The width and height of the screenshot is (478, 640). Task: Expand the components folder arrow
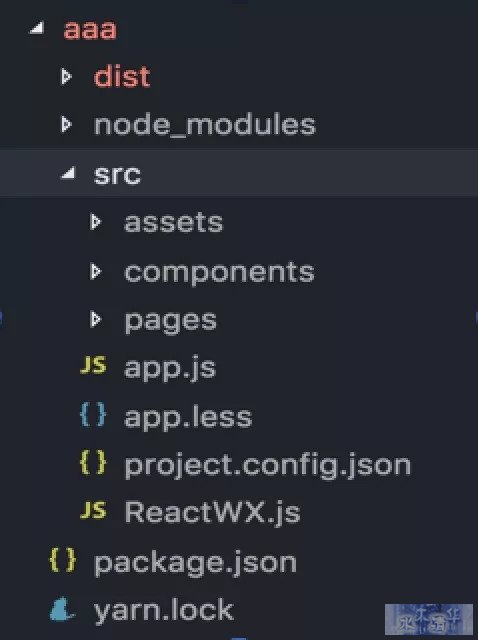(x=96, y=271)
